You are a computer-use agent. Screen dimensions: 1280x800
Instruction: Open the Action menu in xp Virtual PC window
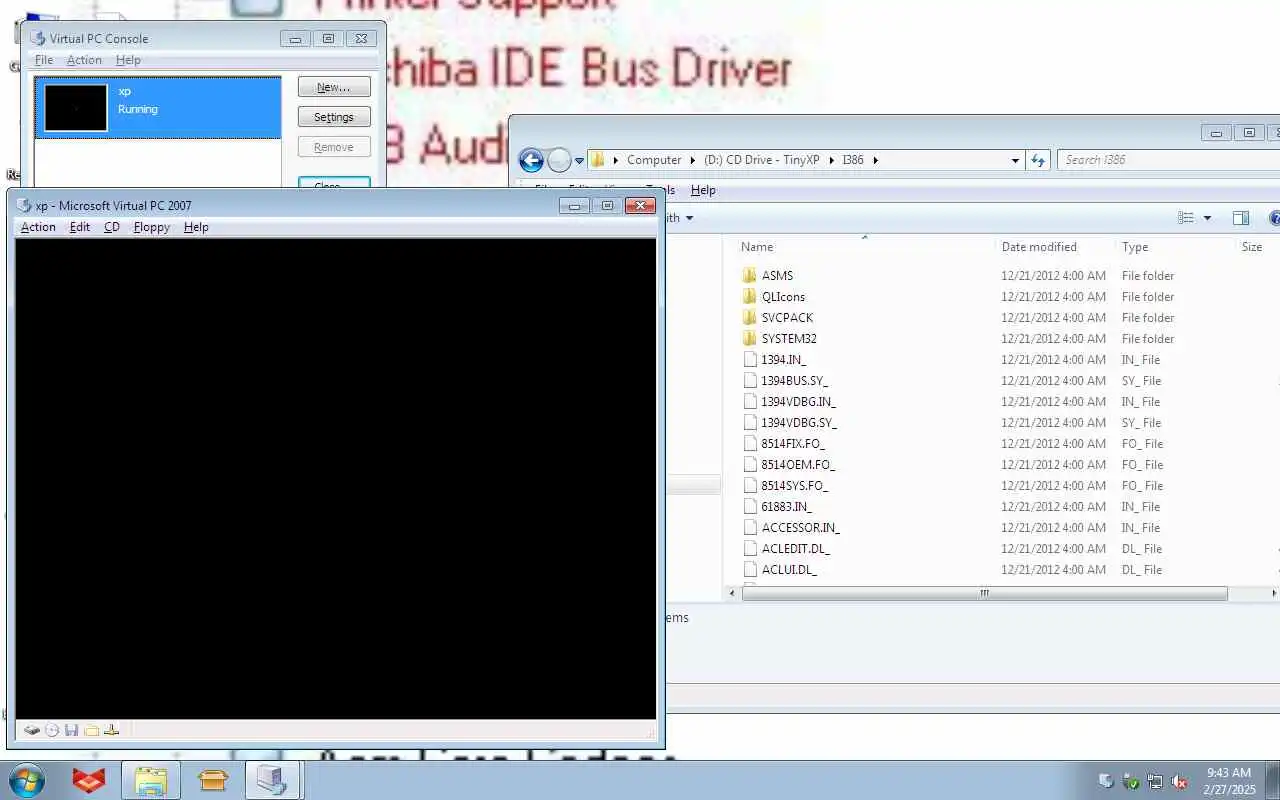click(38, 227)
